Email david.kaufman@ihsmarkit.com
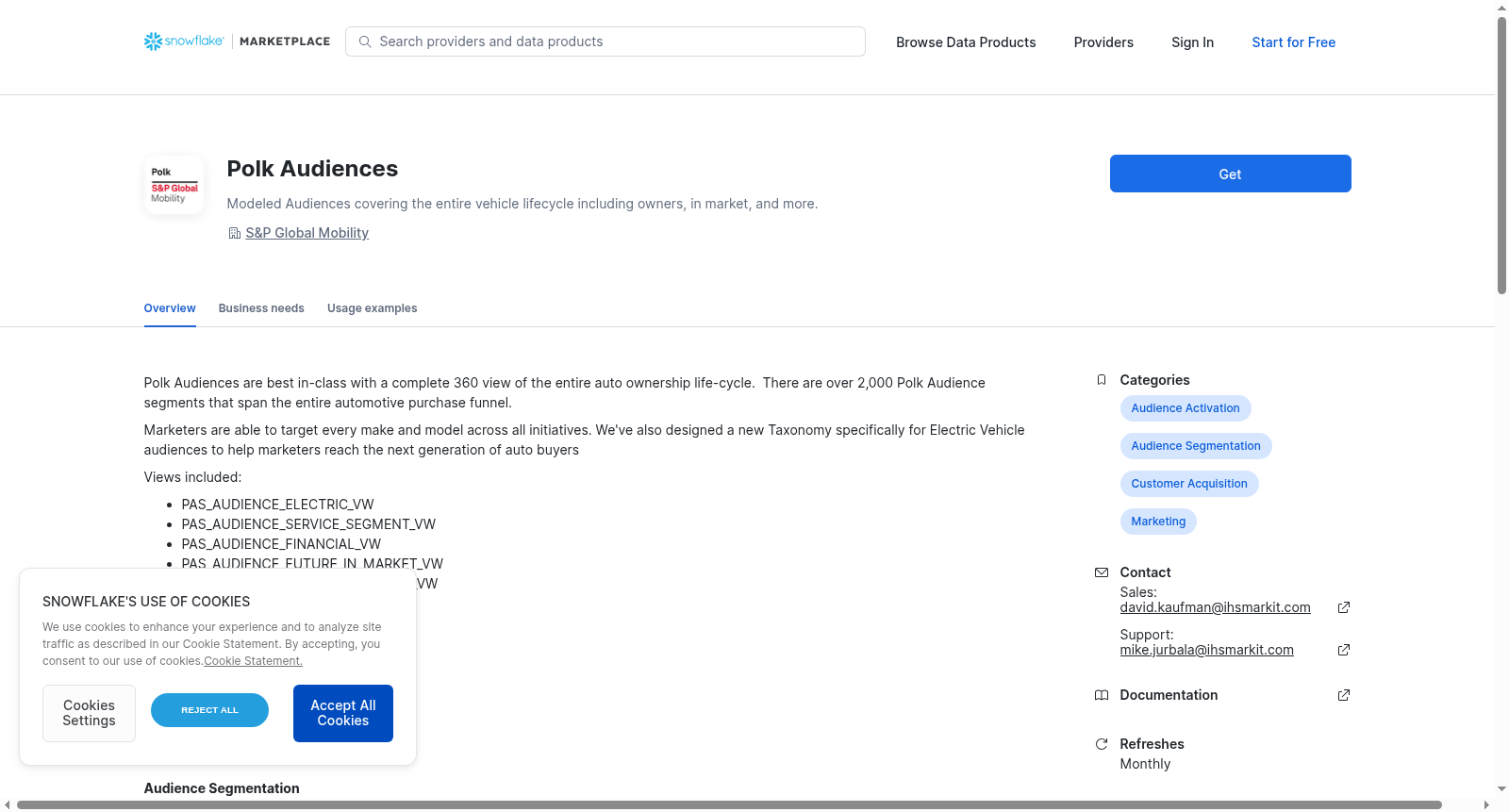Viewport: 1509px width, 812px height. pyautogui.click(x=1215, y=607)
